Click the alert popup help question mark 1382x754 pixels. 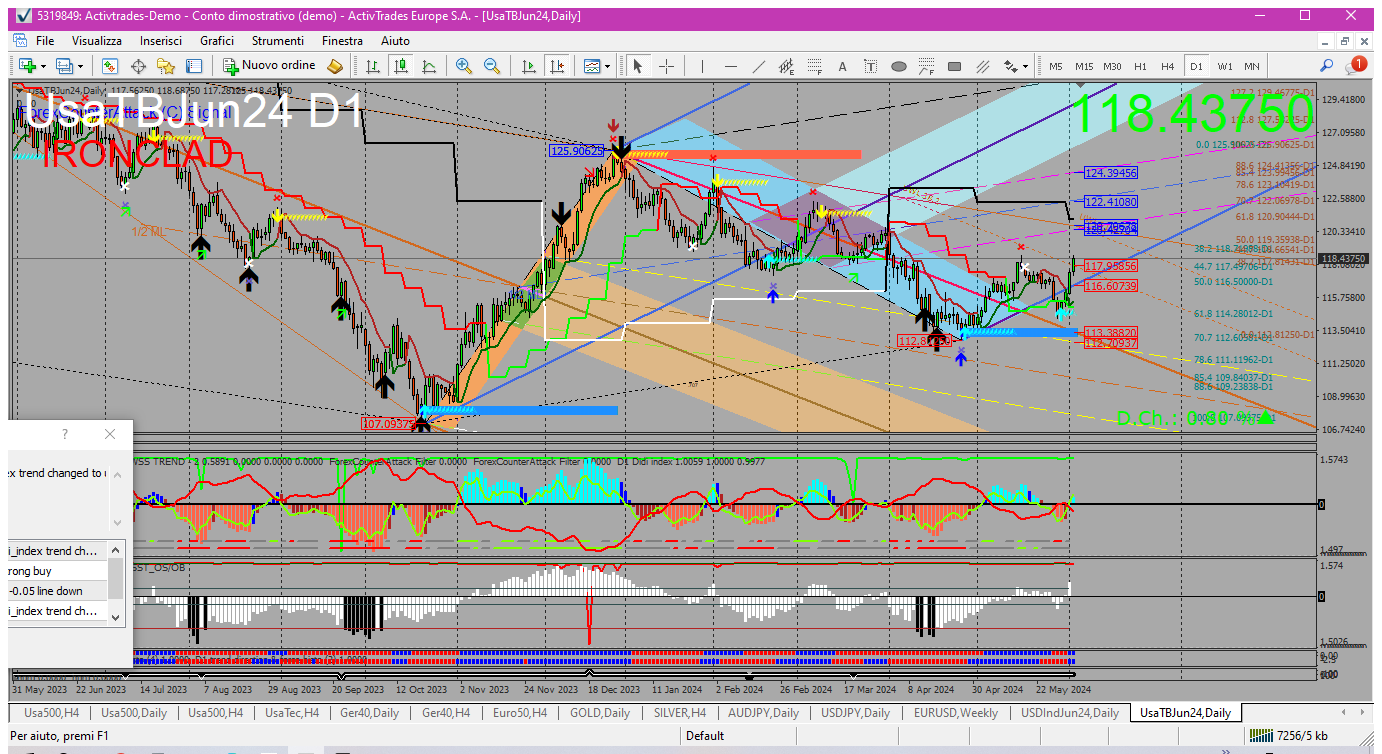point(65,434)
